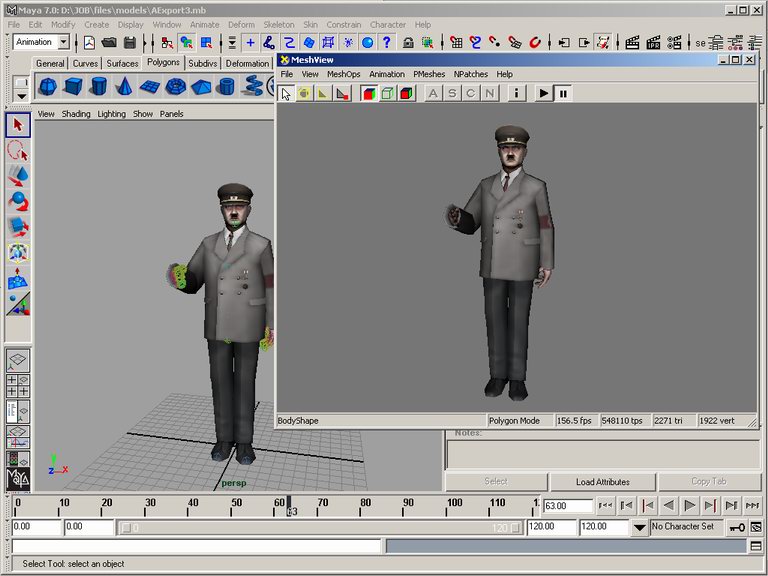Screen dimensions: 768x576
Task: Create a polygon torus from the shelf
Action: click(x=175, y=87)
